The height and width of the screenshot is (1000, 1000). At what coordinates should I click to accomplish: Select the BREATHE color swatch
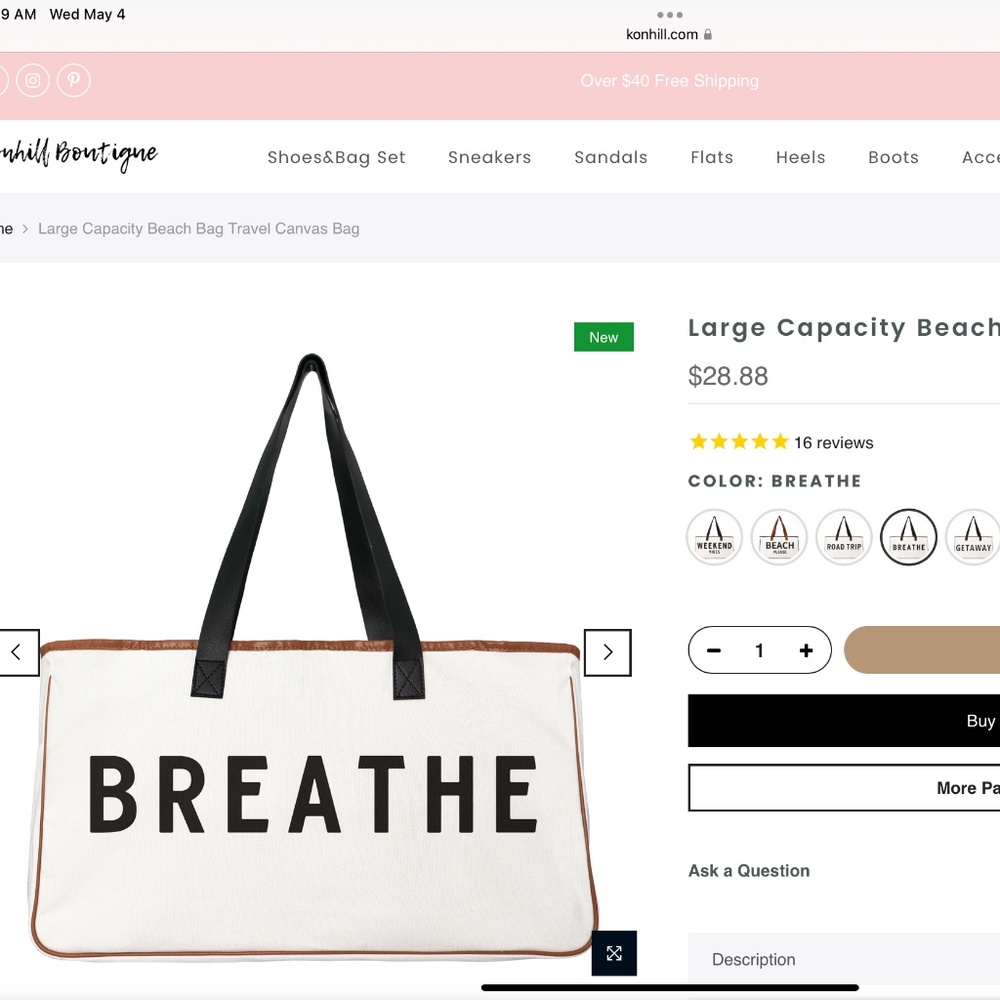coord(909,537)
